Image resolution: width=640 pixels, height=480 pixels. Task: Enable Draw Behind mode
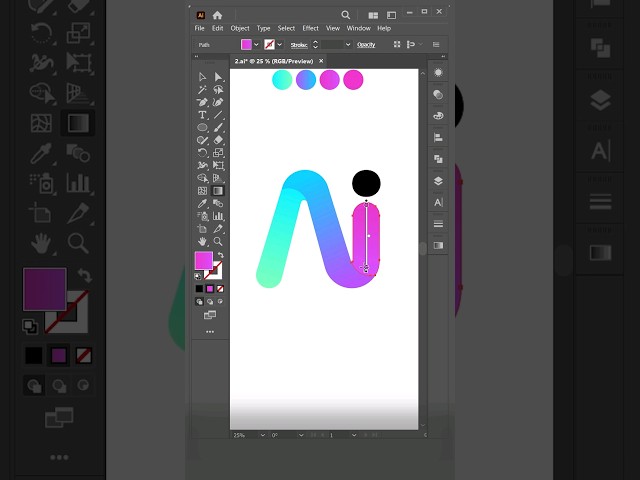tap(209, 302)
